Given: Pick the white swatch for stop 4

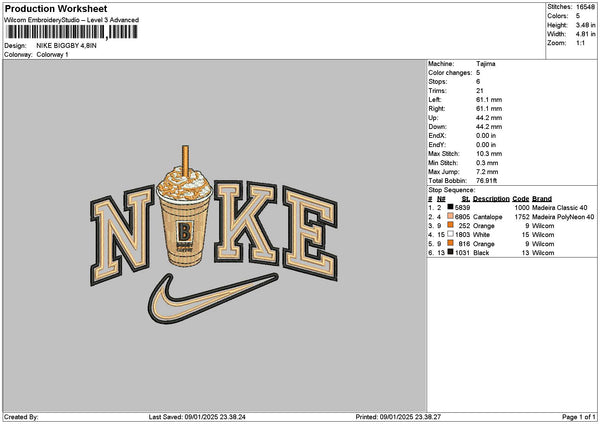Looking at the screenshot, I should click(450, 235).
